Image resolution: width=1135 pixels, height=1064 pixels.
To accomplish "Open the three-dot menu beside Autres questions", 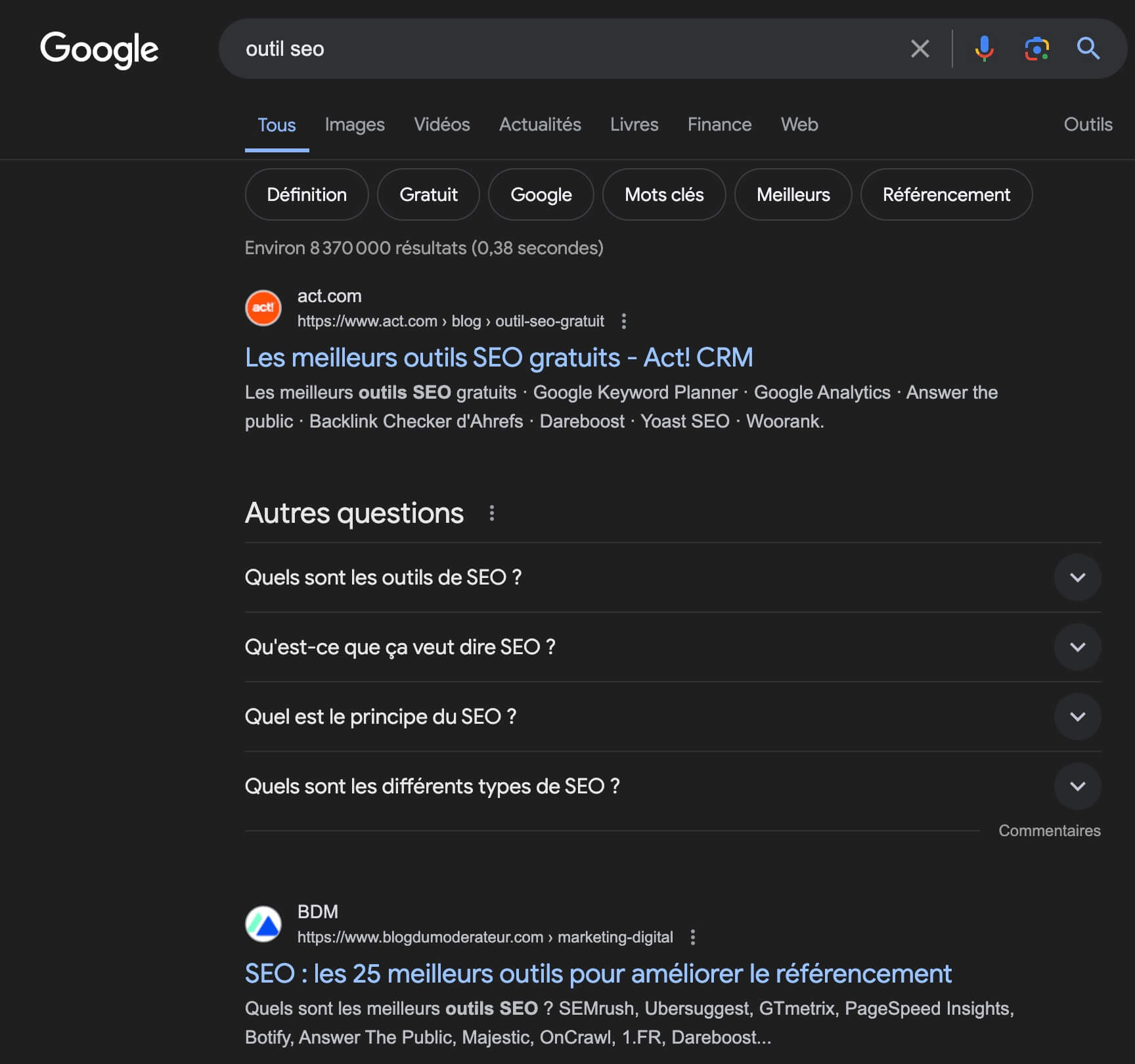I will pos(491,513).
